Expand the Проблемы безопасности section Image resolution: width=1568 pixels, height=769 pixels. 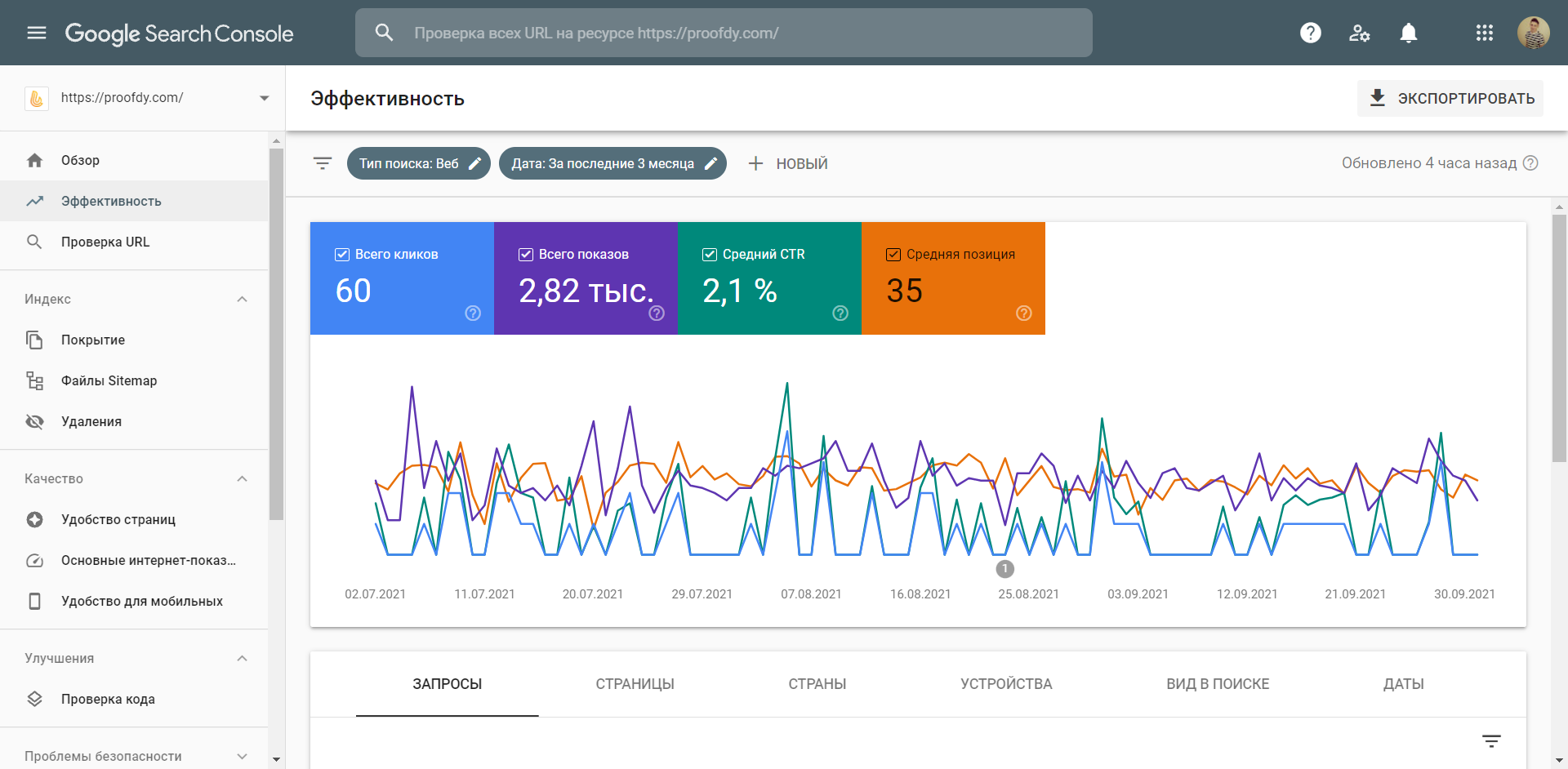242,756
